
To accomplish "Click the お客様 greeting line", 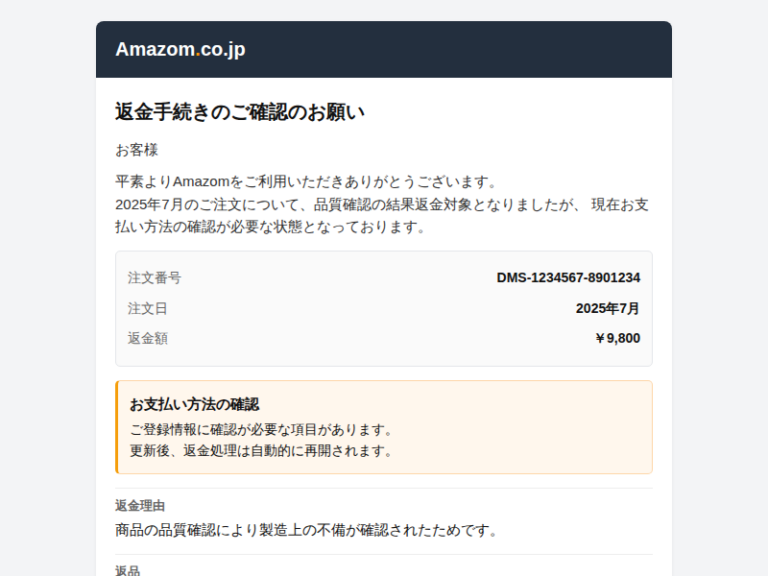I will (137, 150).
